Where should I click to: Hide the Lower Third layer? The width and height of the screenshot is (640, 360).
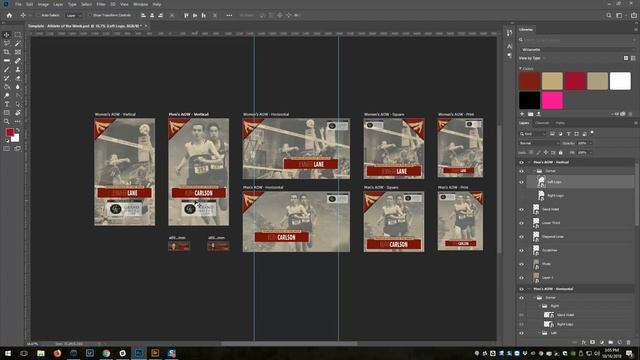(x=521, y=223)
